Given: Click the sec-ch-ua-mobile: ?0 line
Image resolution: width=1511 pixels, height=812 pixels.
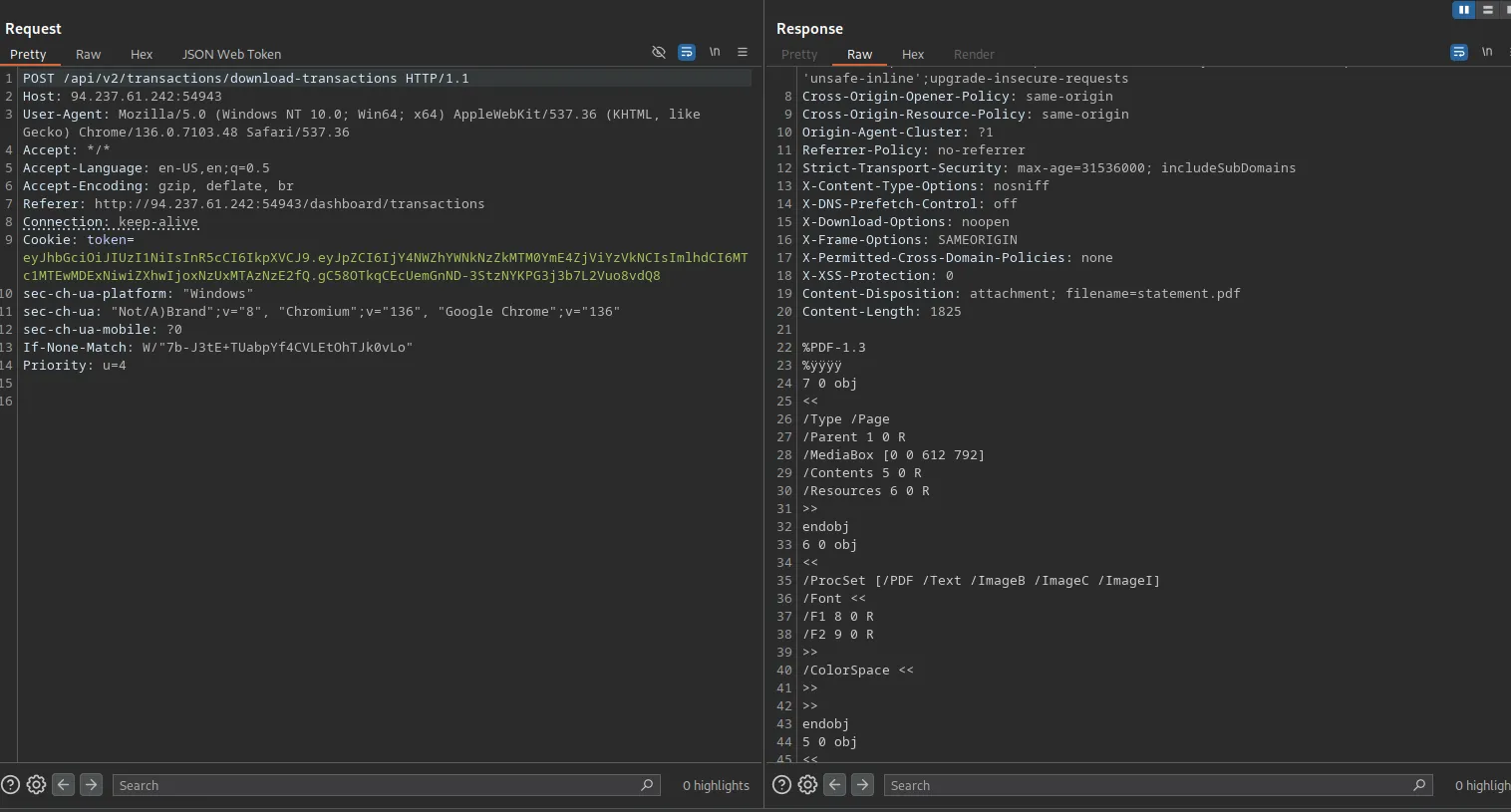Looking at the screenshot, I should coord(103,330).
